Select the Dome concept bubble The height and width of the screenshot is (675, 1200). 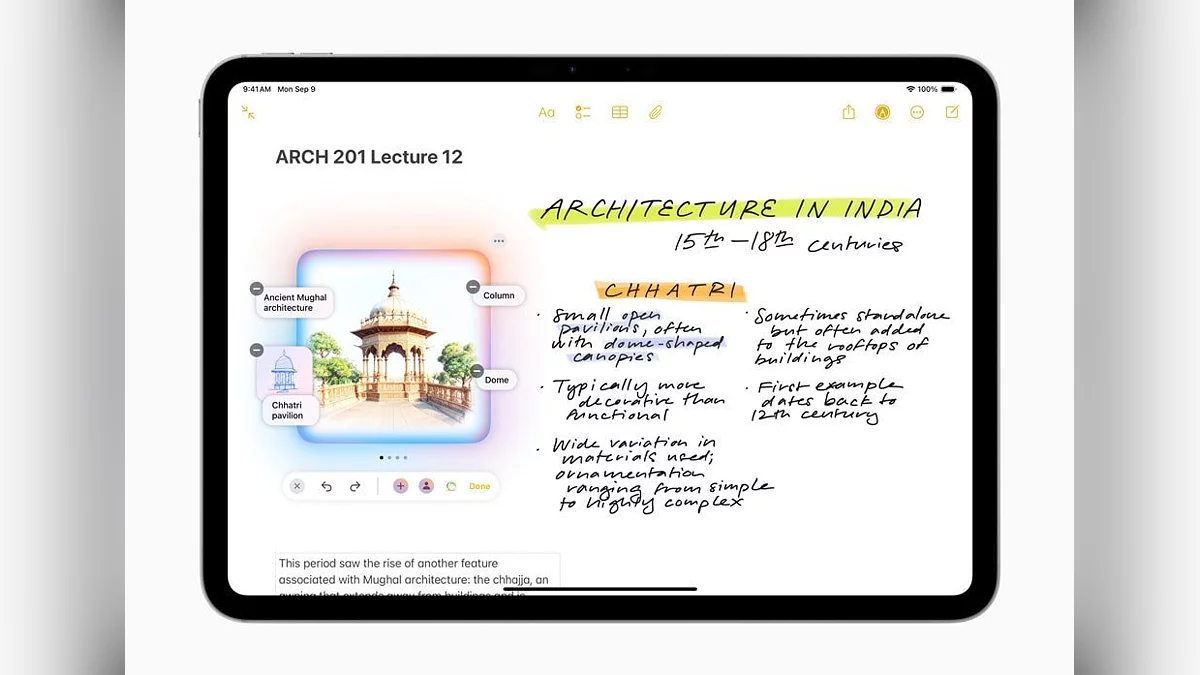coord(497,380)
